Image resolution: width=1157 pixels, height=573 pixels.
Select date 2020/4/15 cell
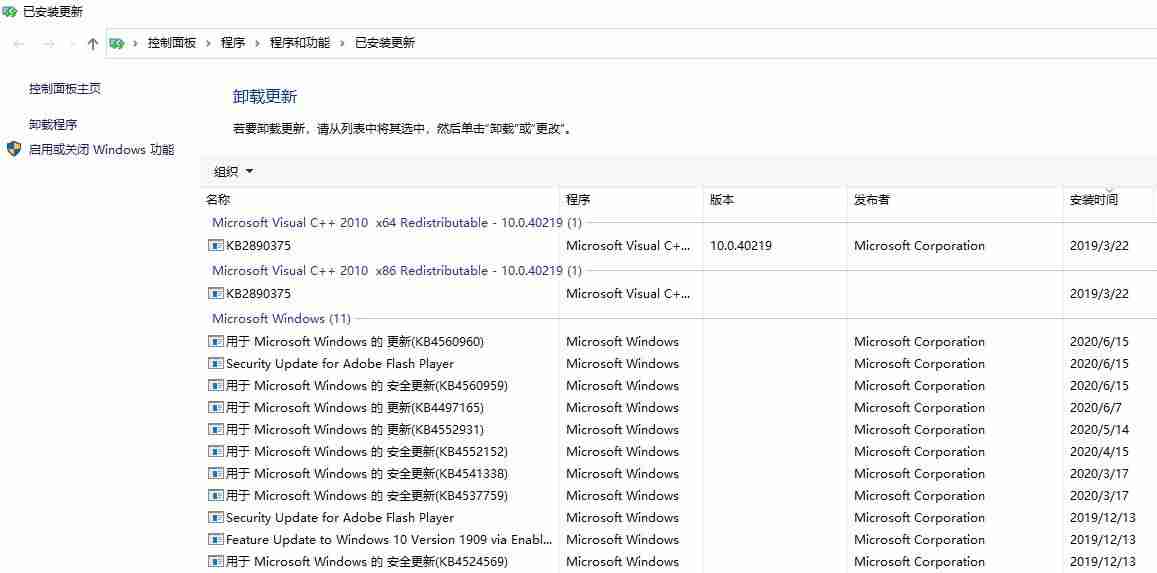(1099, 451)
